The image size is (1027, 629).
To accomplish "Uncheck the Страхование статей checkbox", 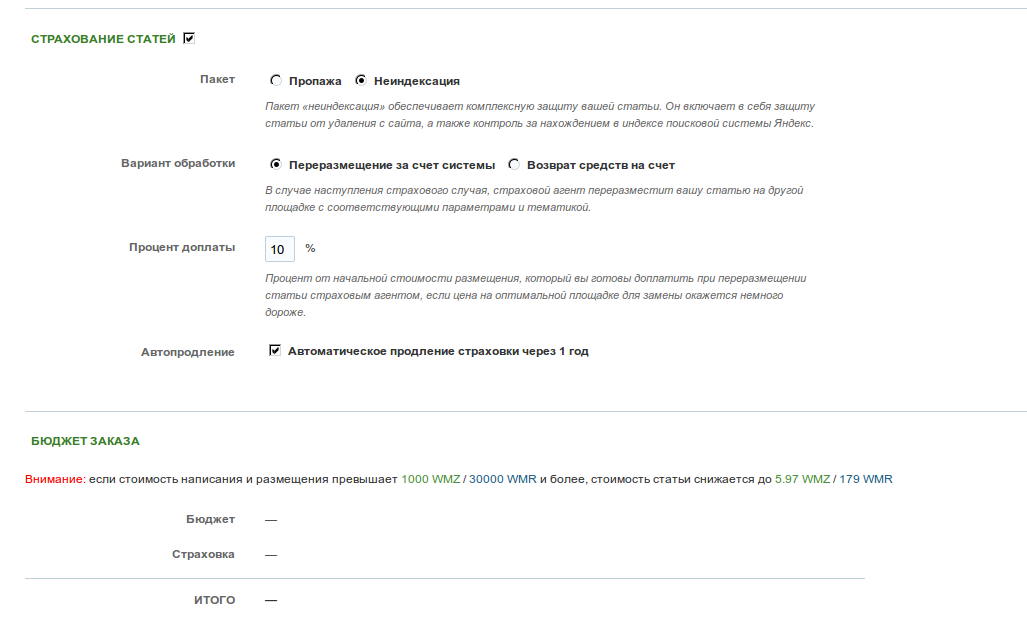I will 189,39.
